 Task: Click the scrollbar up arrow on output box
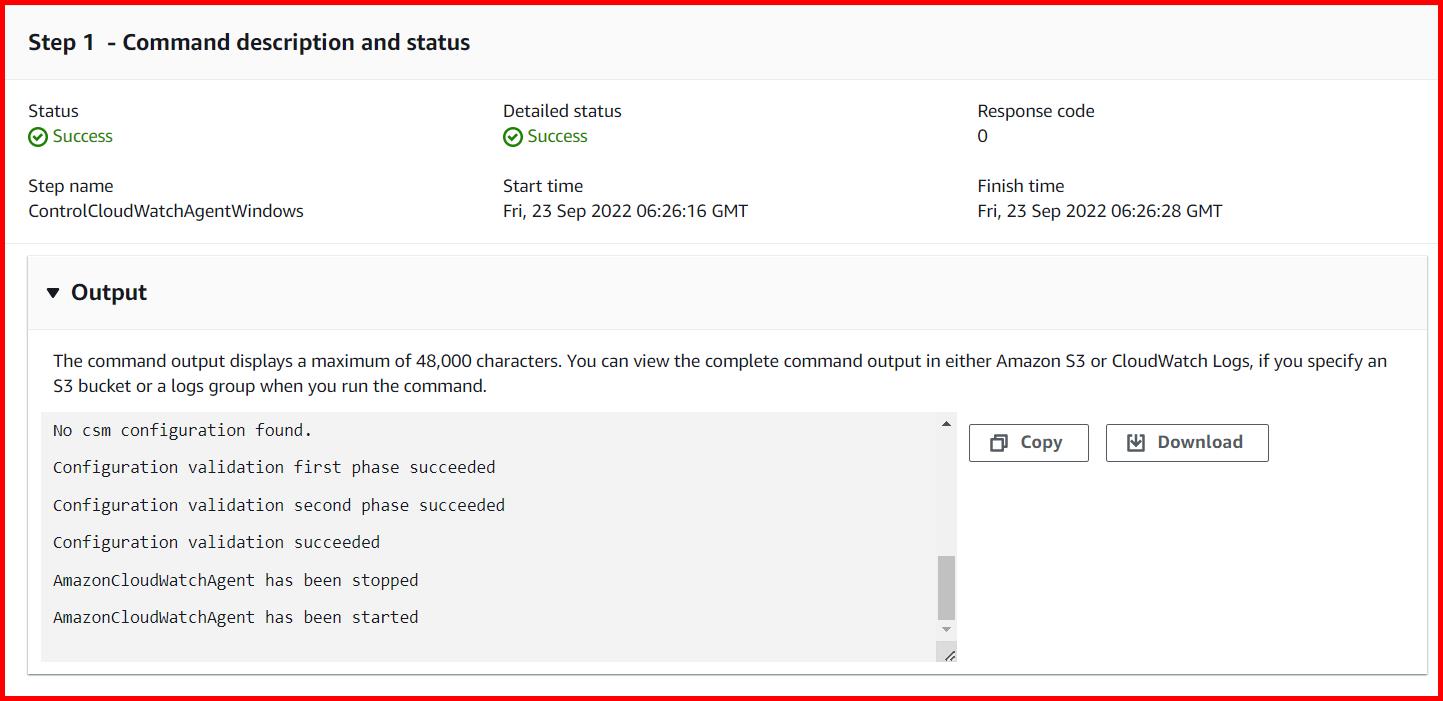tap(944, 423)
